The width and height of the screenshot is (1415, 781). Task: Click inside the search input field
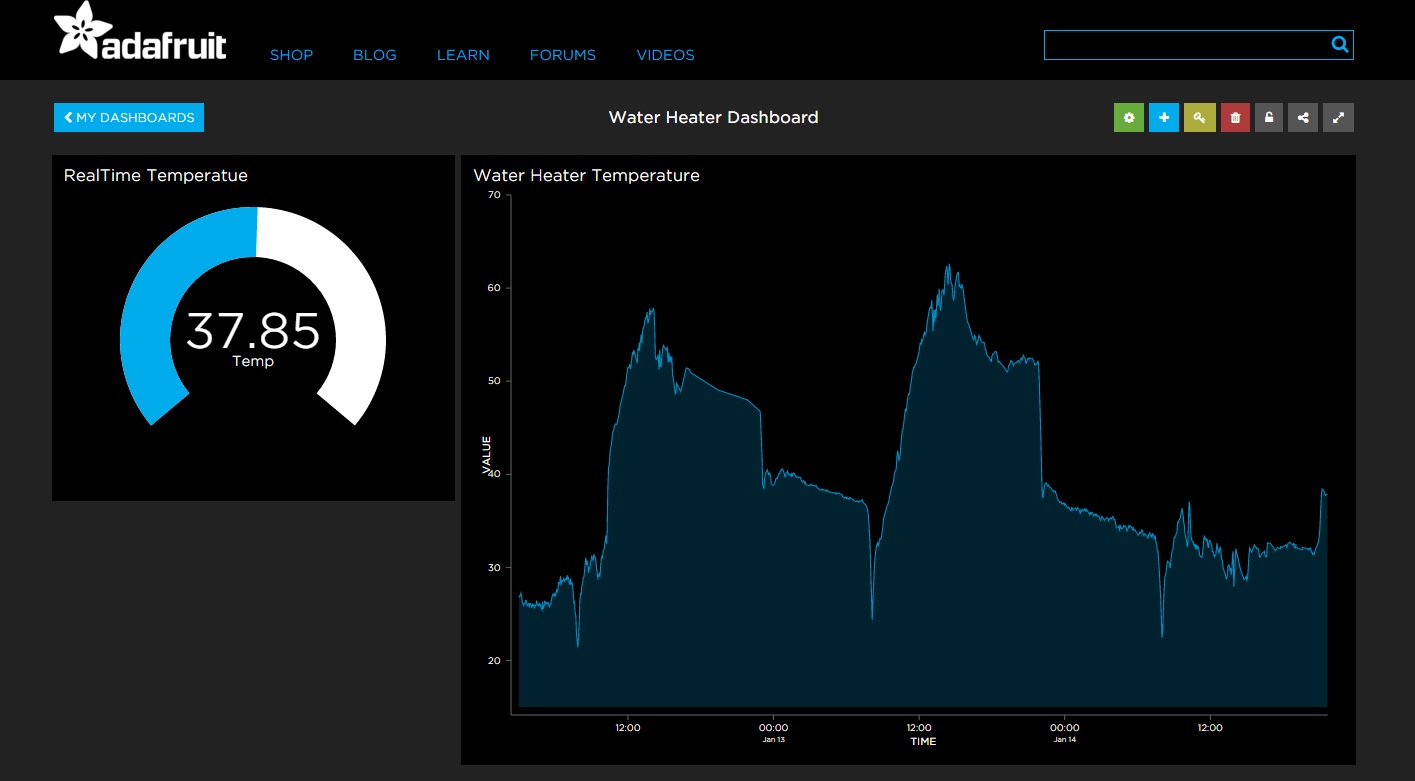1185,45
